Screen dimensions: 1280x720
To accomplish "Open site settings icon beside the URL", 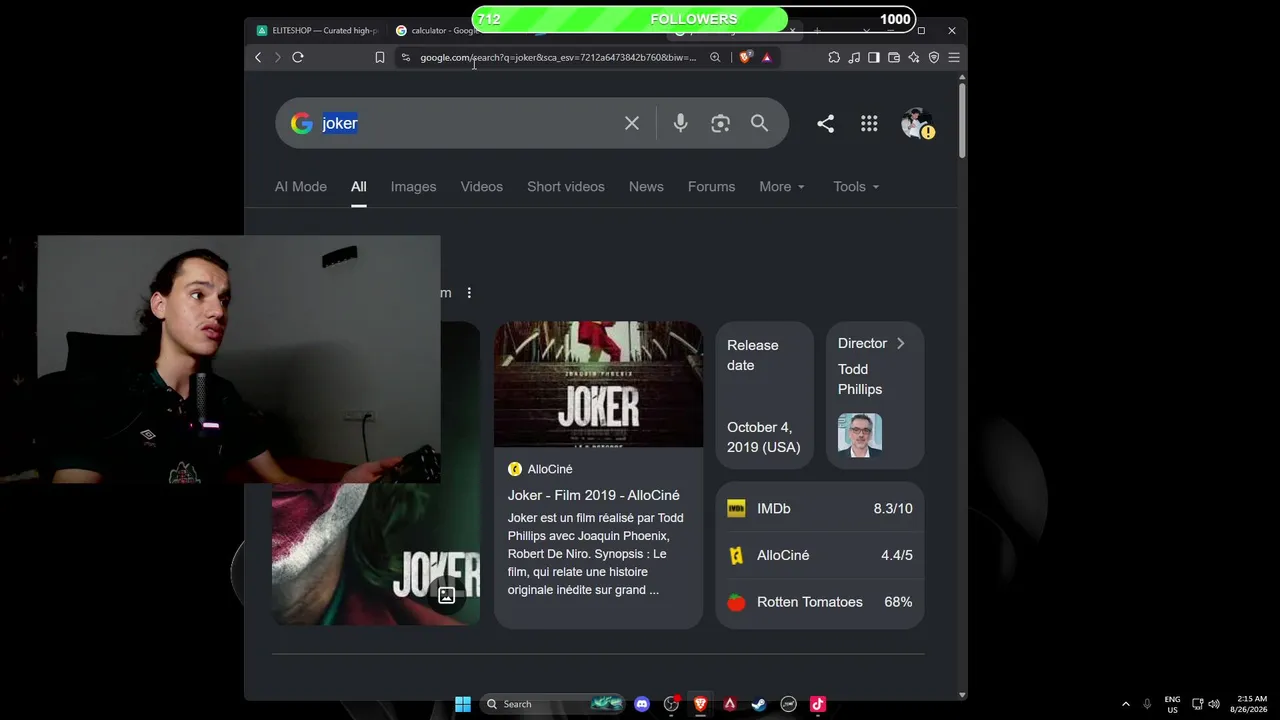I will tap(405, 57).
